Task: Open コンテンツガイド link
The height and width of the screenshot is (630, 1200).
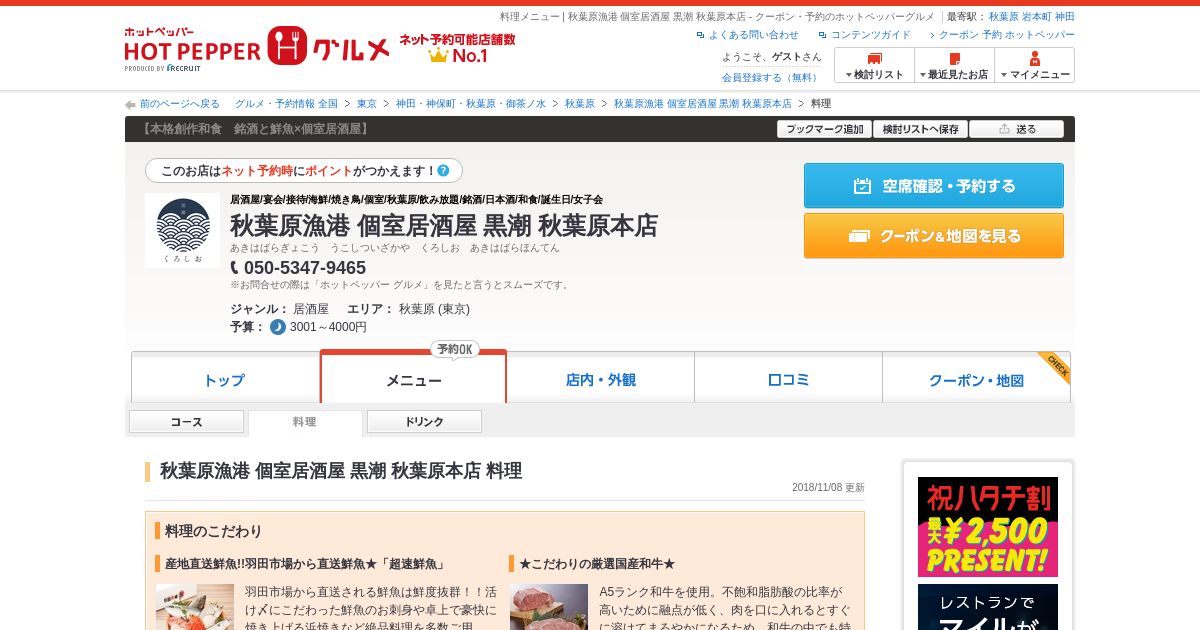Action: pos(870,35)
